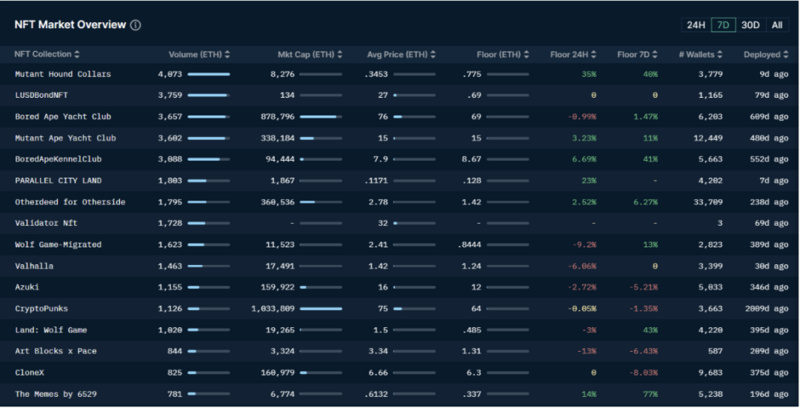Click the 33,709 wallets value
The width and height of the screenshot is (800, 408).
coord(708,202)
